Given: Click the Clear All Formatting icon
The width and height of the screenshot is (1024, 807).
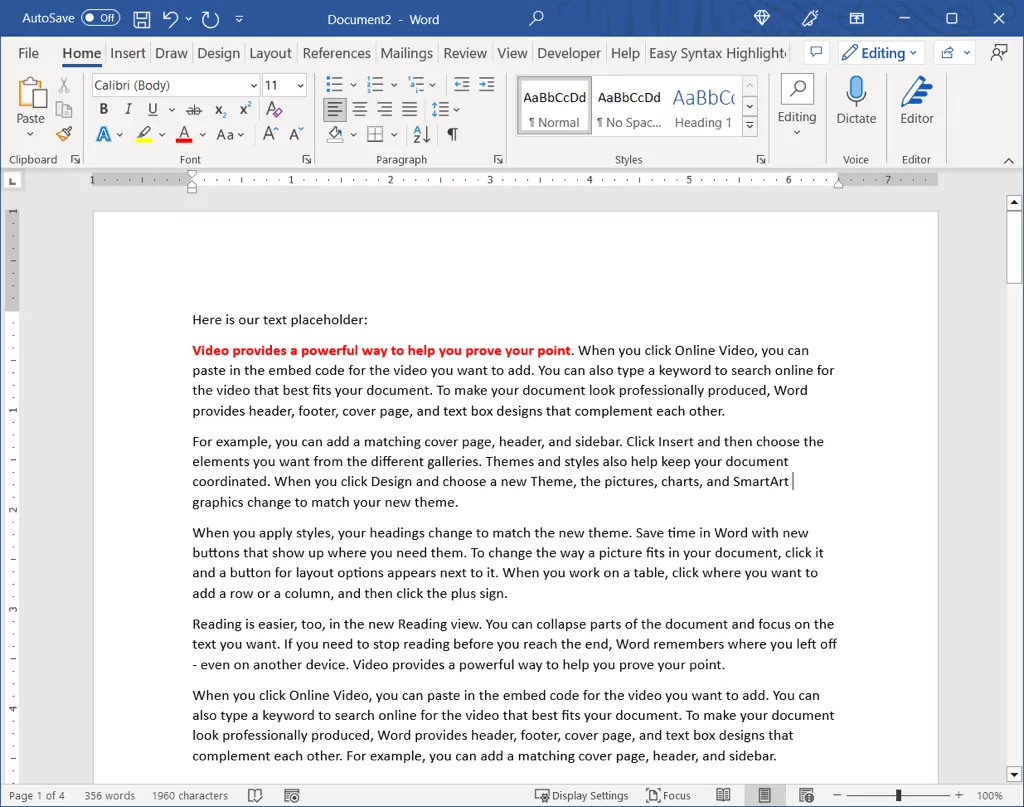Looking at the screenshot, I should (274, 109).
